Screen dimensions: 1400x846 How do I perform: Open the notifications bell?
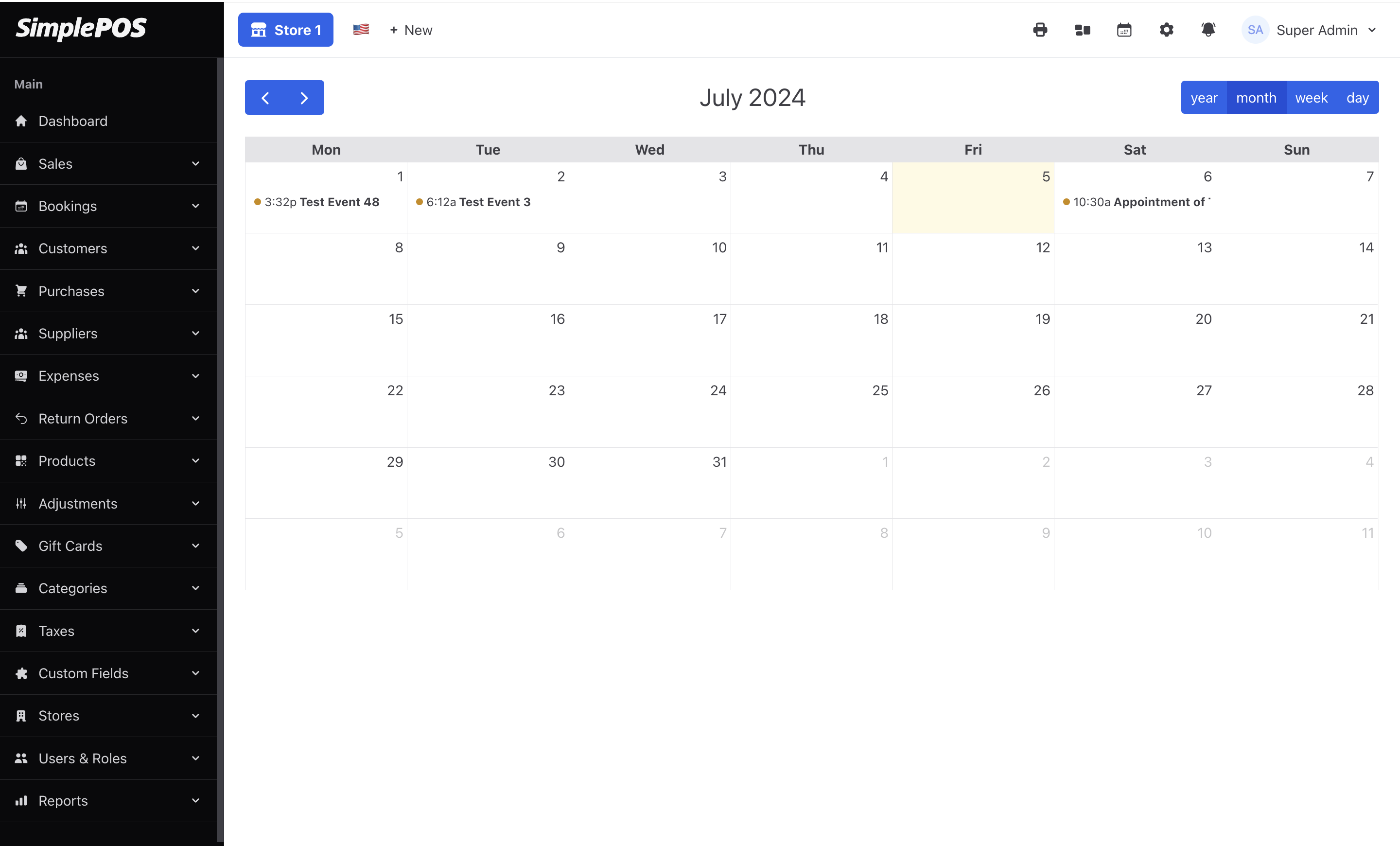point(1208,30)
